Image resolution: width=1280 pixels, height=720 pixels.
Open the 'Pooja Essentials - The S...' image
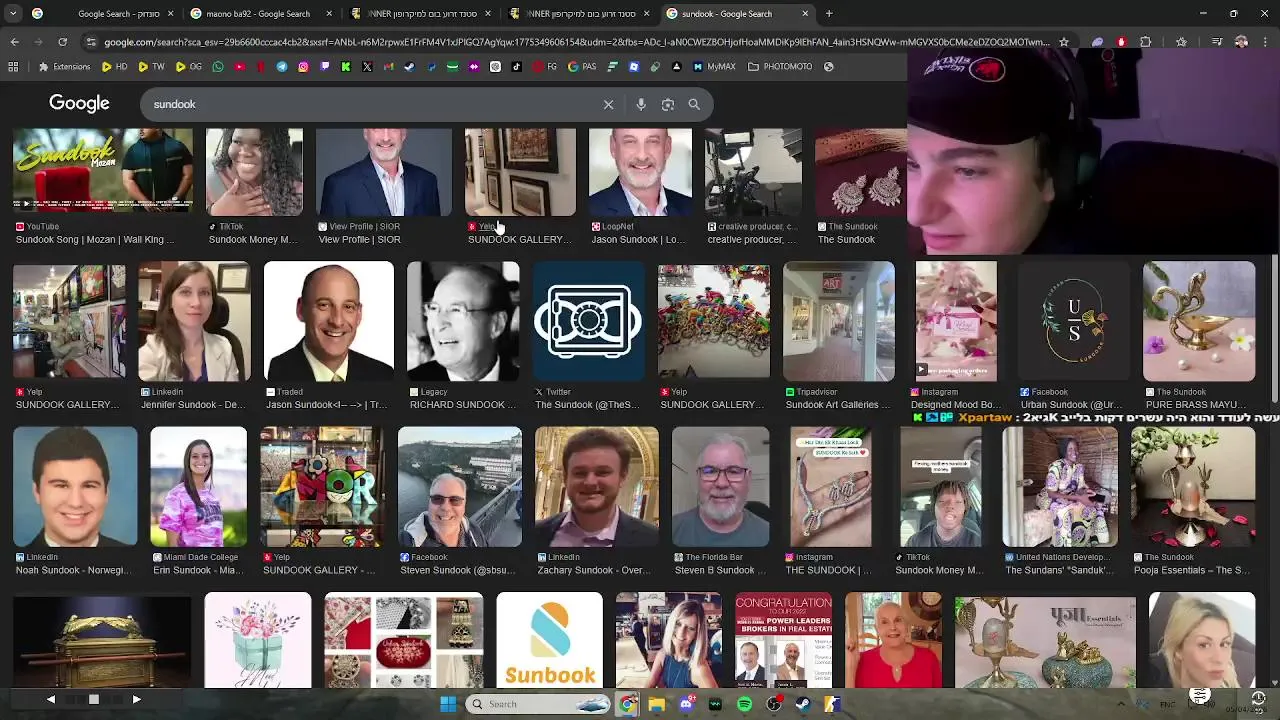coord(1193,486)
